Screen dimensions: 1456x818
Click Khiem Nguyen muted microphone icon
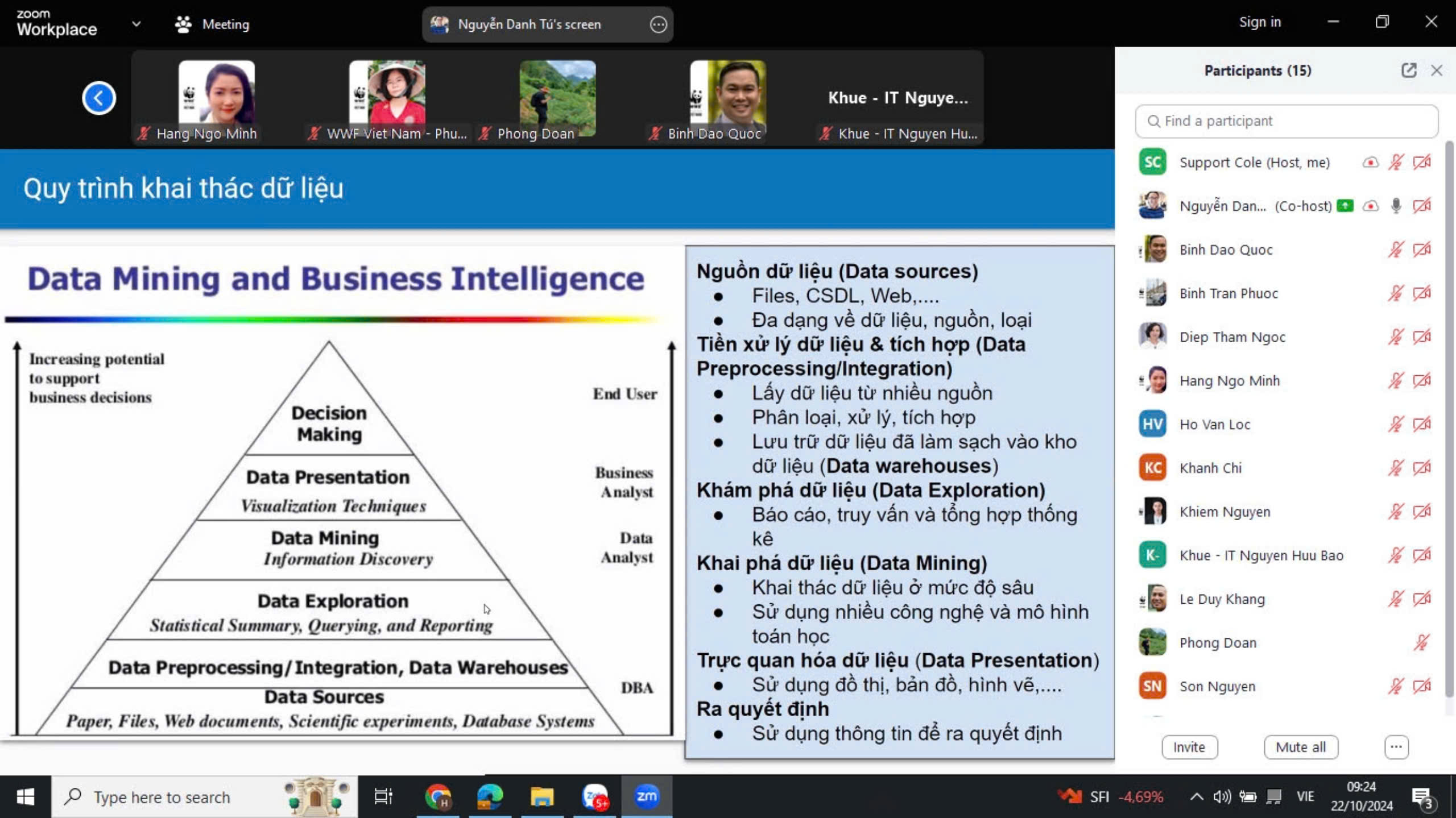click(1396, 512)
